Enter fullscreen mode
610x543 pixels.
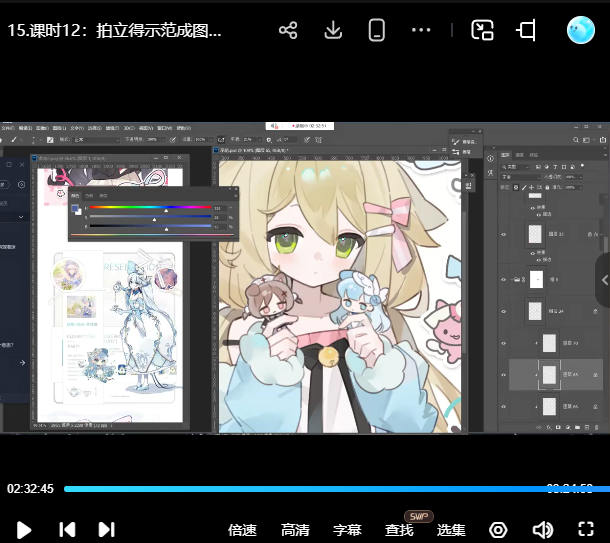[586, 529]
